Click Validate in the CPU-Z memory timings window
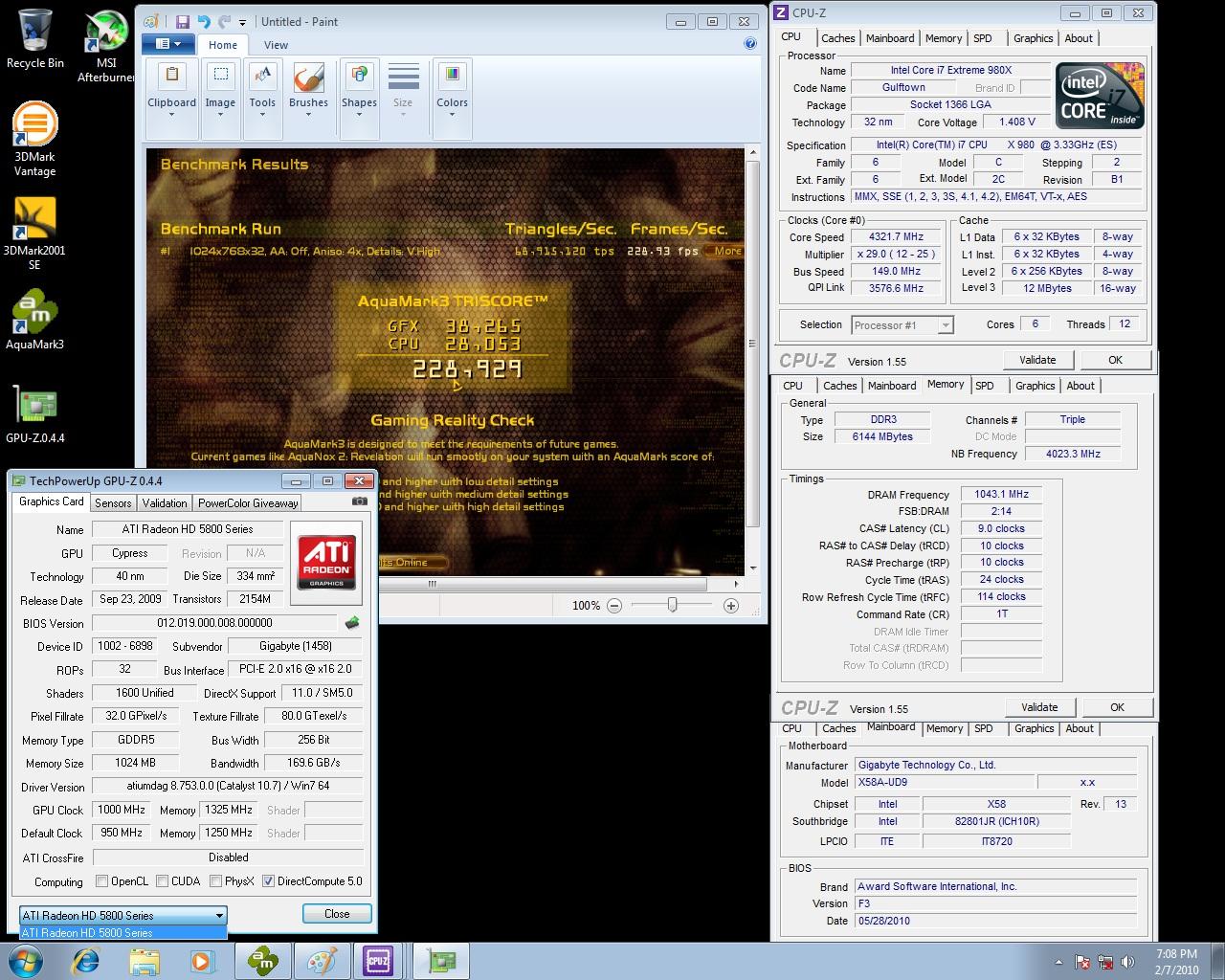 click(1039, 707)
